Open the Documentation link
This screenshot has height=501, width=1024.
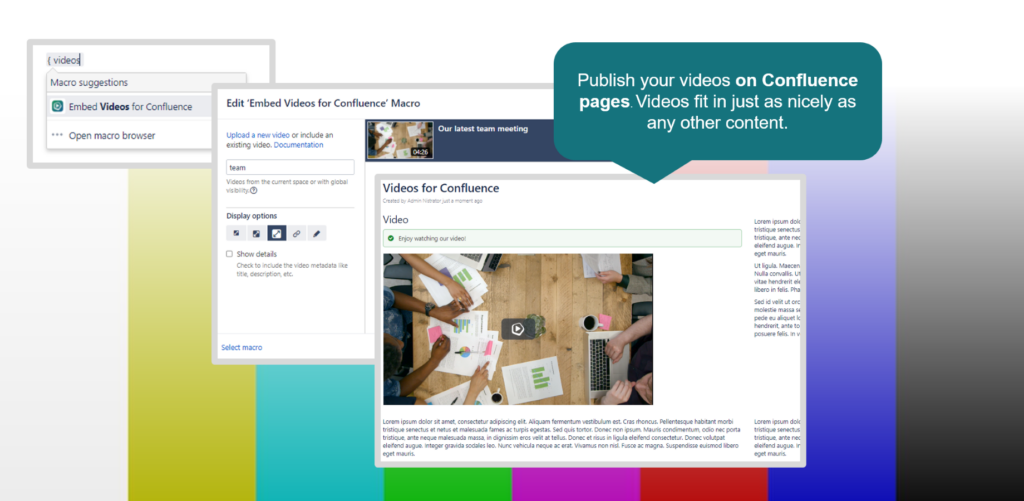[x=298, y=145]
